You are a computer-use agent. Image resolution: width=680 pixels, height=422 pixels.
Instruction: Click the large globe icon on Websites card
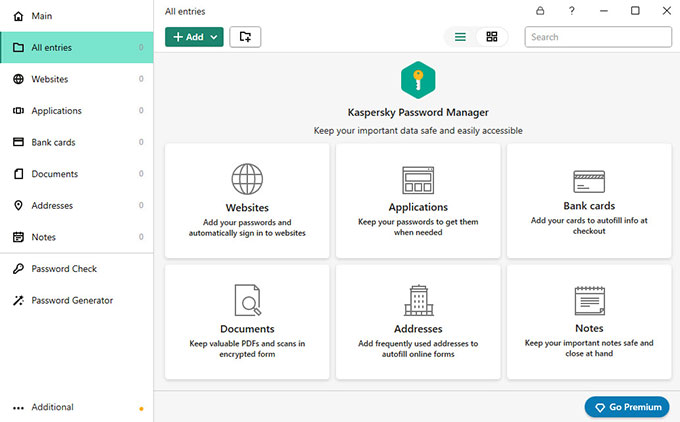pos(247,179)
